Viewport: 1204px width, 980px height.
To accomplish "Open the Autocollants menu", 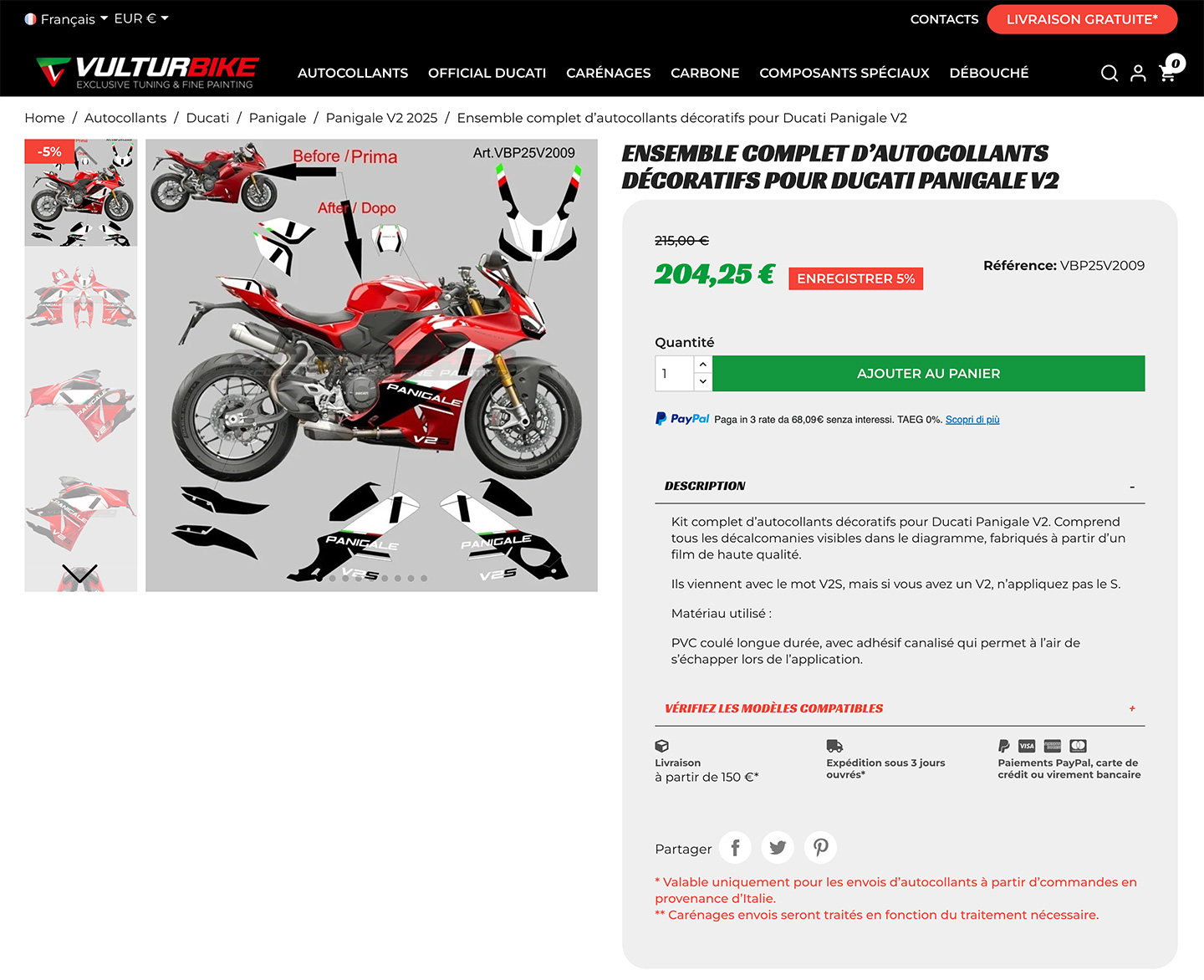I will point(353,73).
